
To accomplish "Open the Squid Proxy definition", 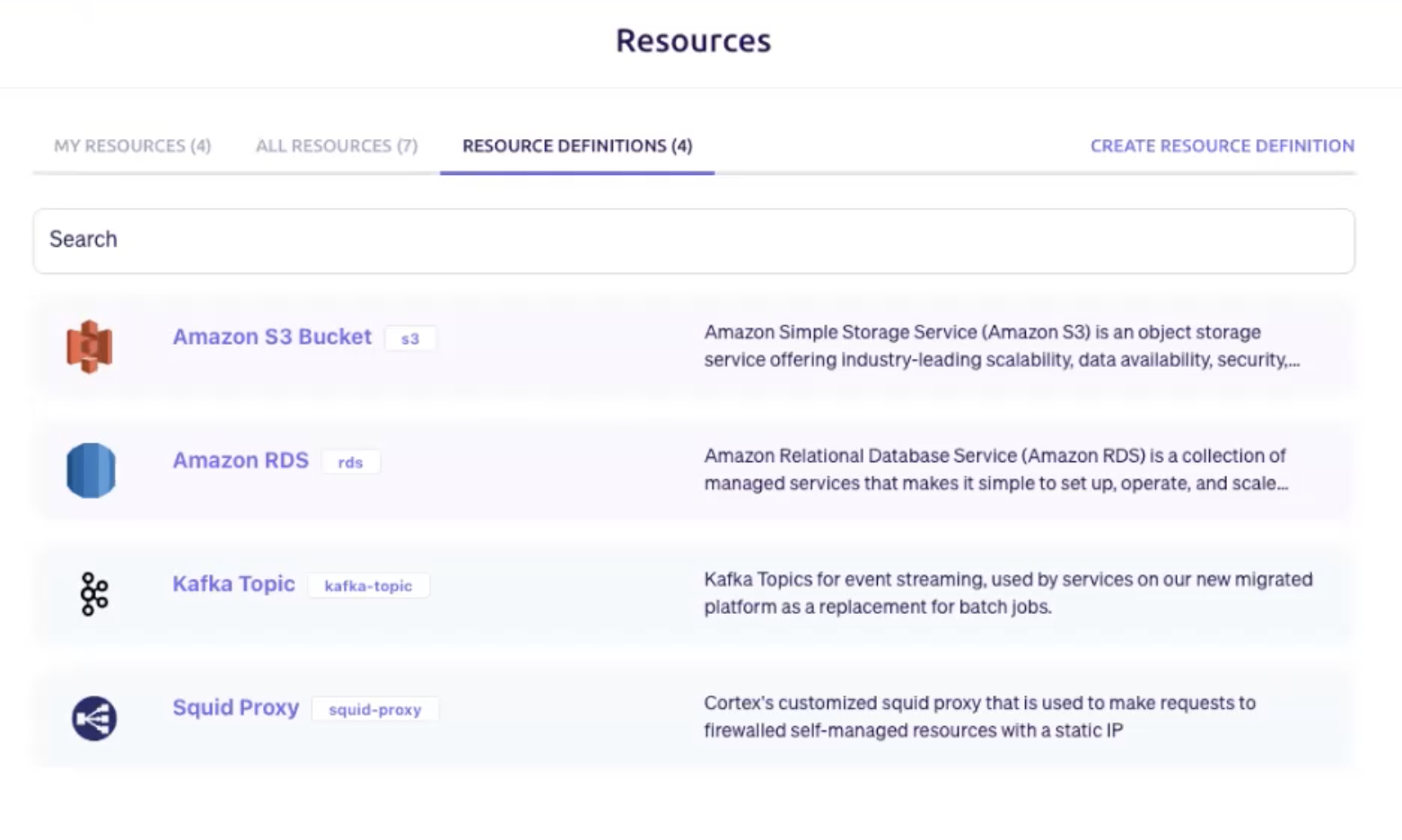I will (x=235, y=707).
